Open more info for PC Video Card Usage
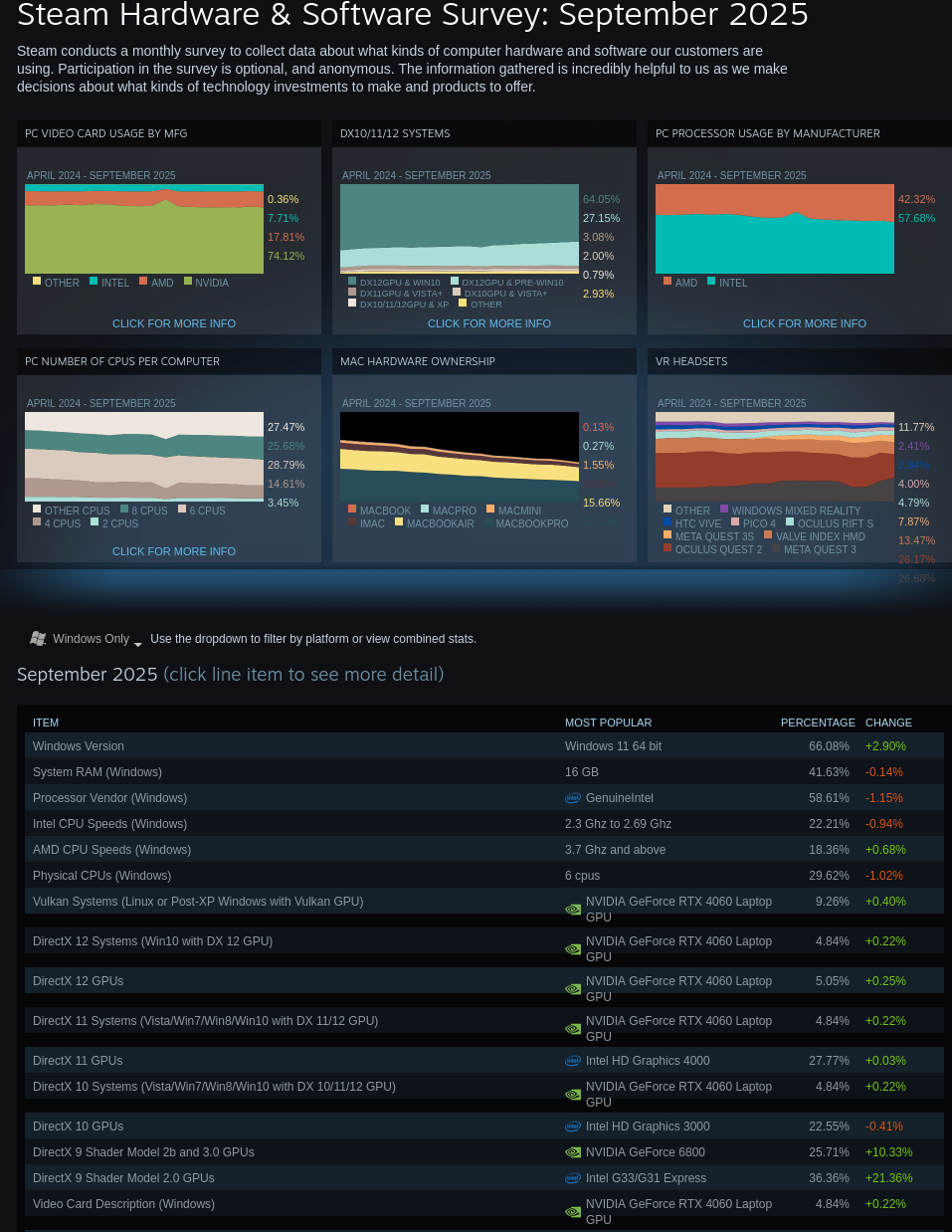 point(174,323)
